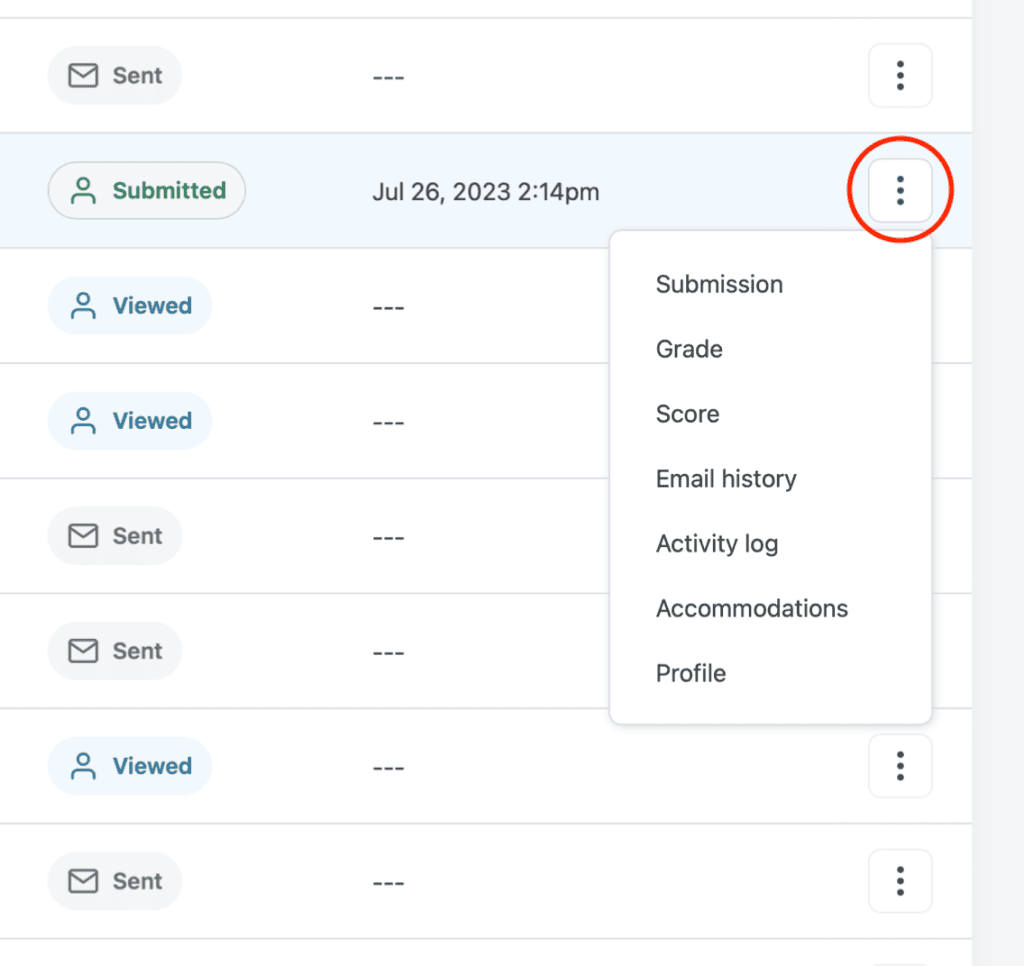
Task: Open the three-dot menu on the lower Viewed row
Action: 900,765
